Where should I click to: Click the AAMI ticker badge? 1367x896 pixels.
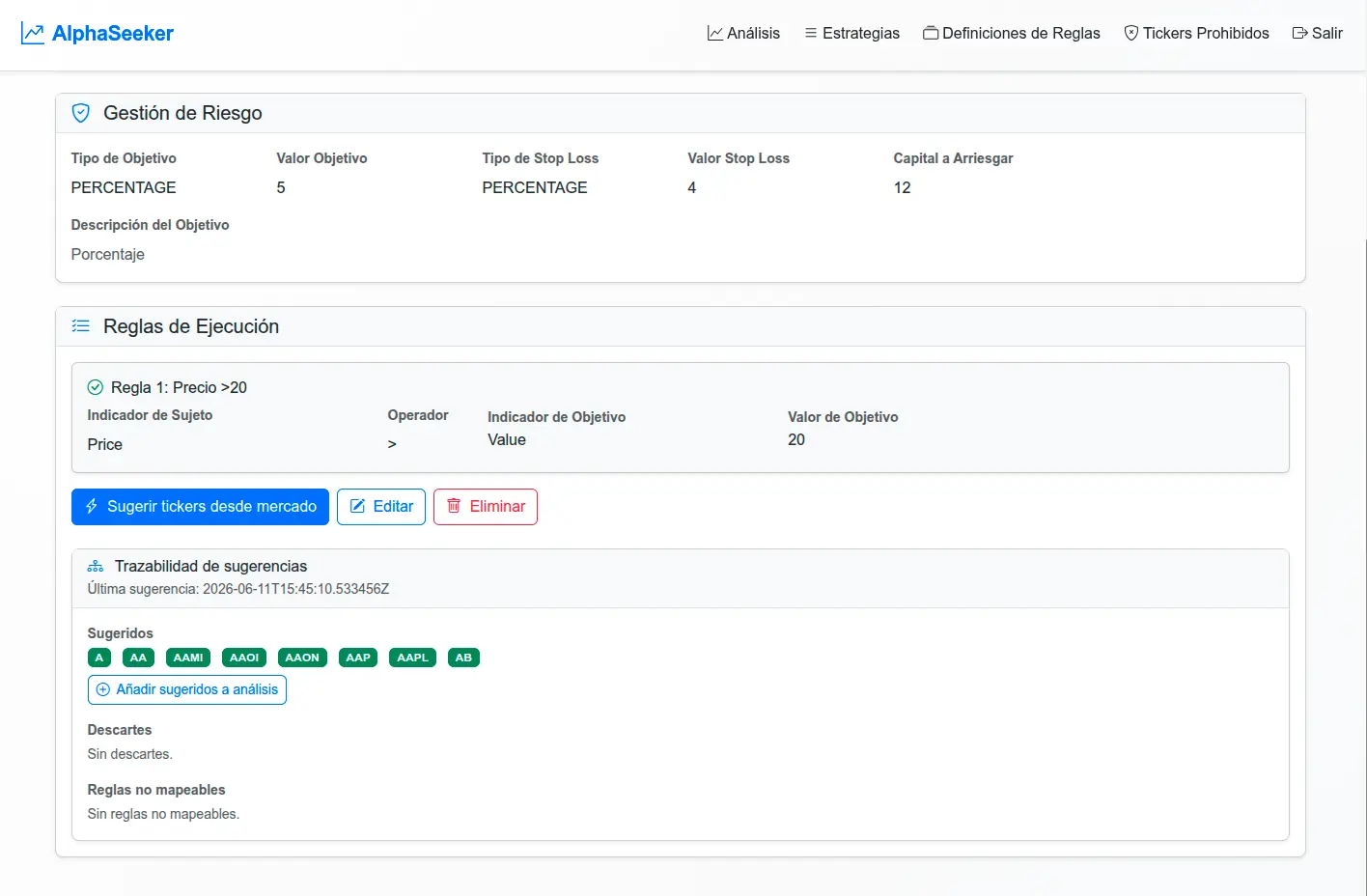click(x=188, y=658)
